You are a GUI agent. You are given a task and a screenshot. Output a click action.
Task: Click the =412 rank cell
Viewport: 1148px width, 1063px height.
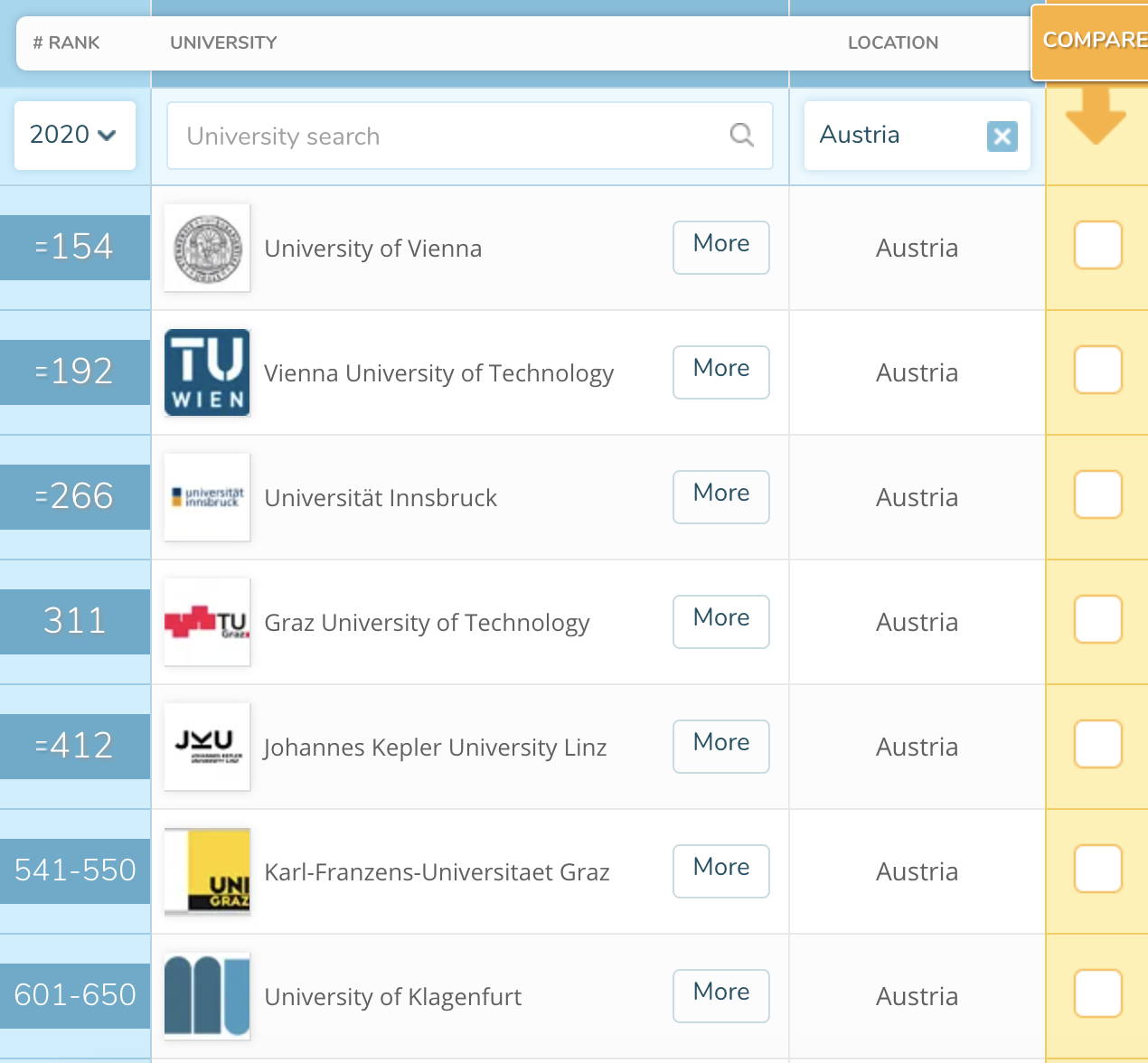point(75,746)
